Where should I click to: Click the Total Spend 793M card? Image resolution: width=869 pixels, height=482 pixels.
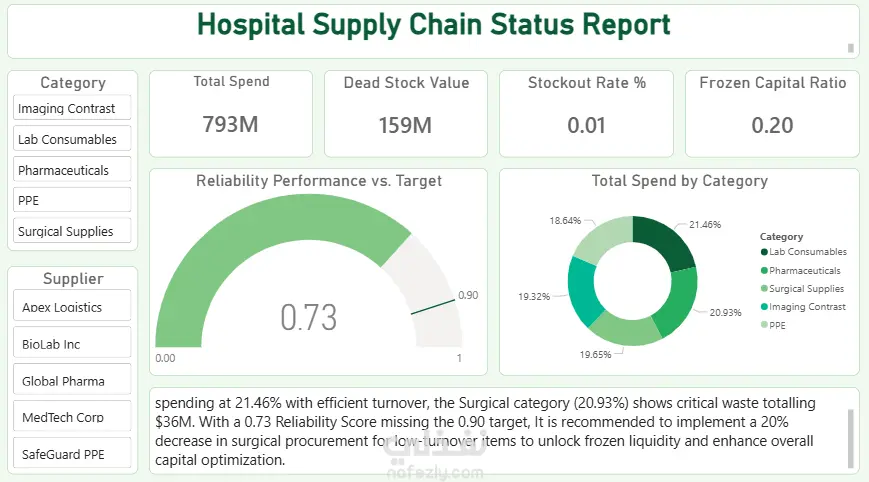tap(231, 112)
